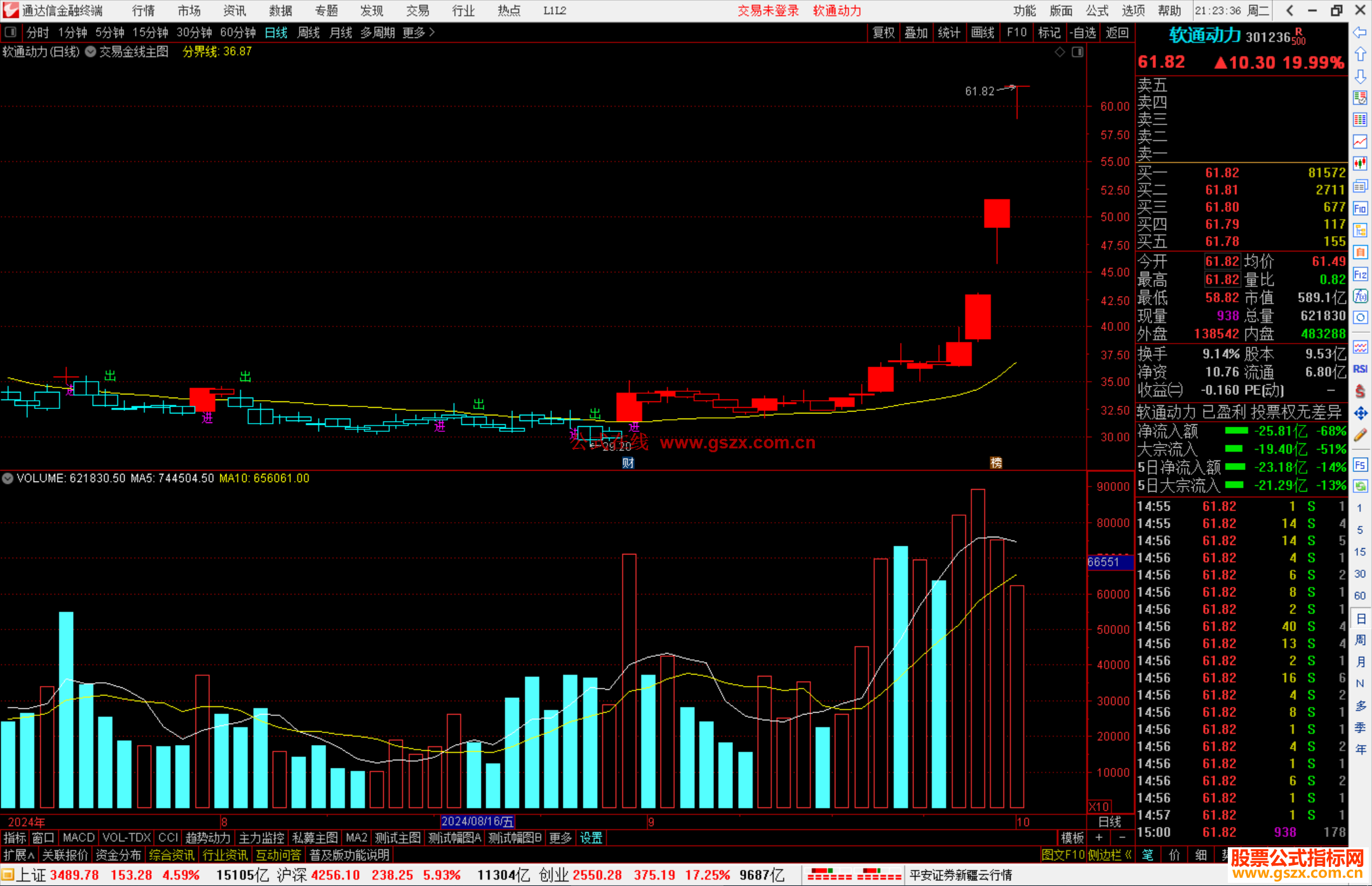Click the navigate-back chevron in title bar
The image size is (1372, 886).
(x=1289, y=11)
